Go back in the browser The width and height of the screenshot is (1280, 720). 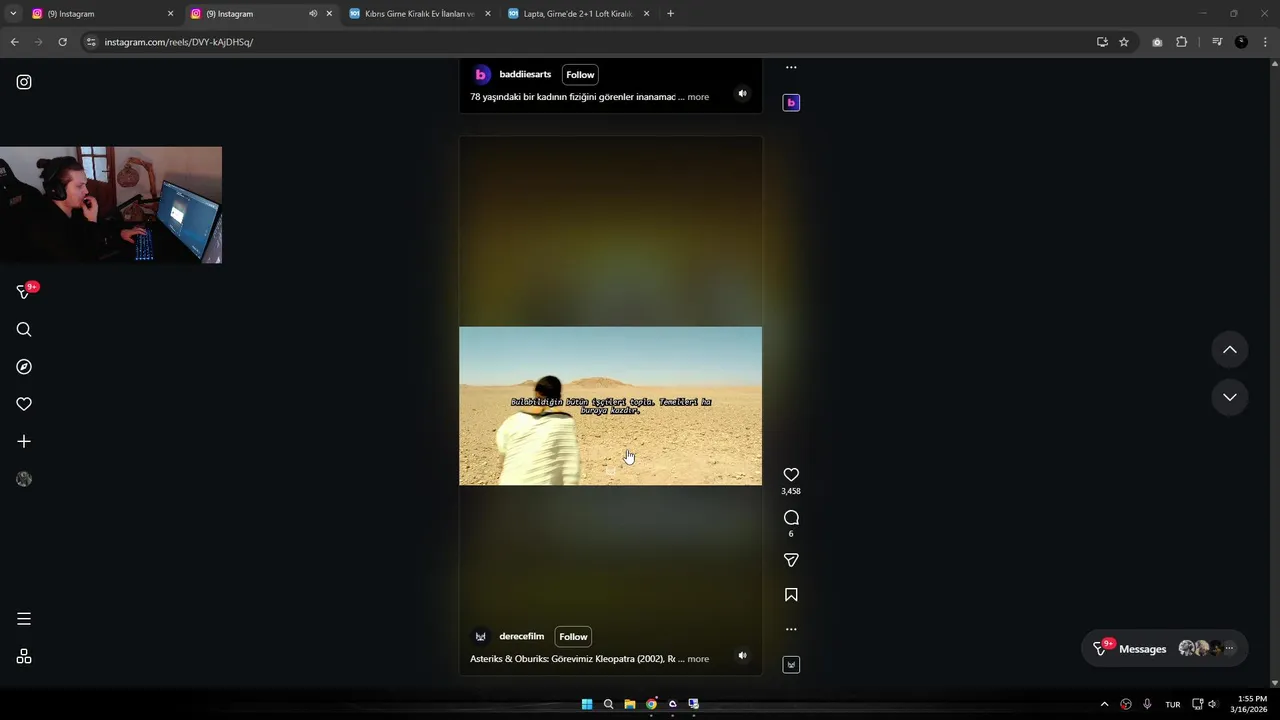pos(14,42)
